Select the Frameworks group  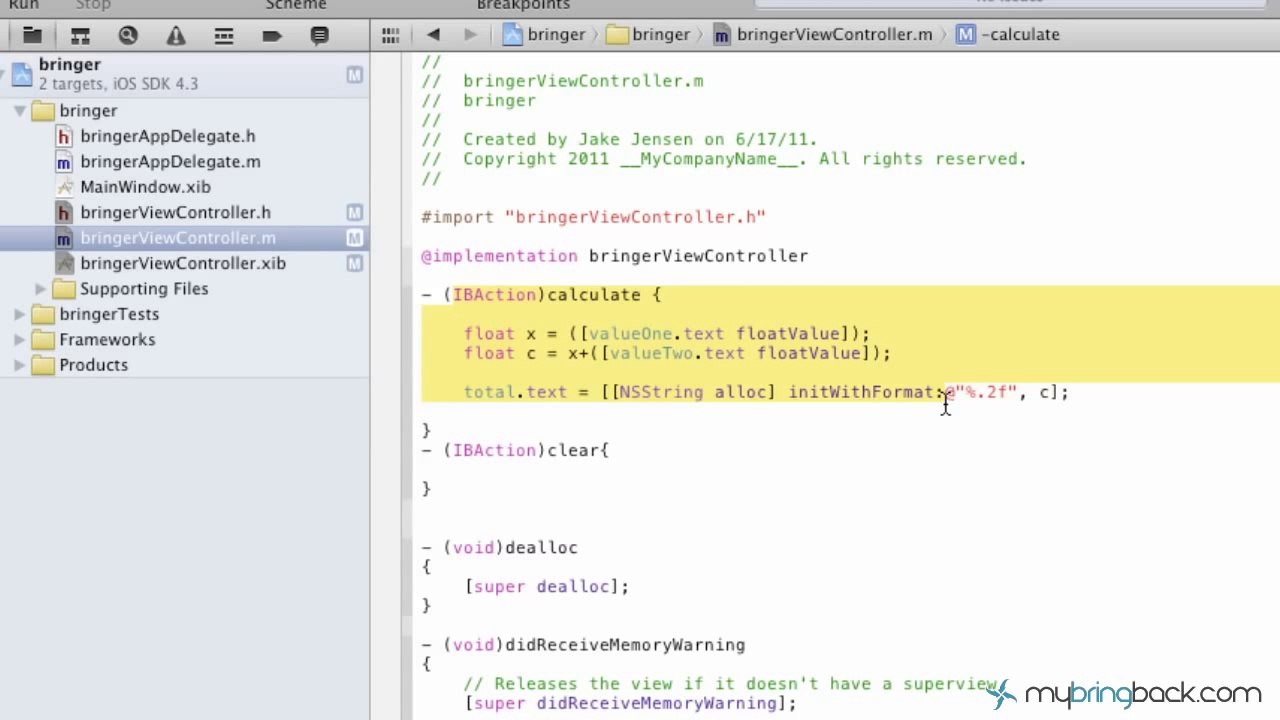[106, 340]
